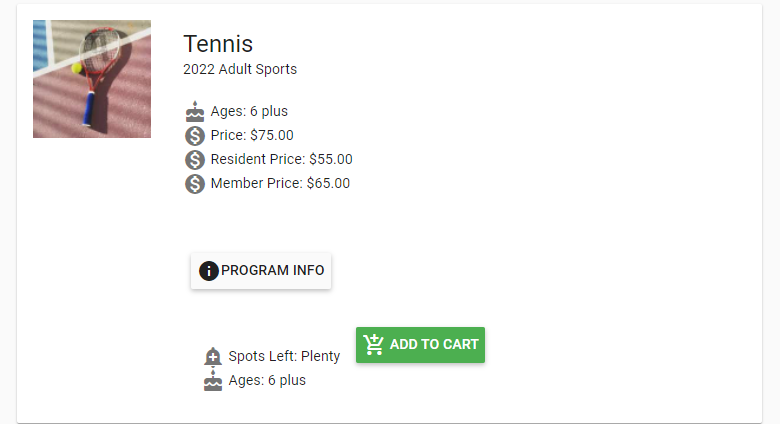Select the Price: $75.00 text
This screenshot has width=780, height=424.
pos(252,135)
